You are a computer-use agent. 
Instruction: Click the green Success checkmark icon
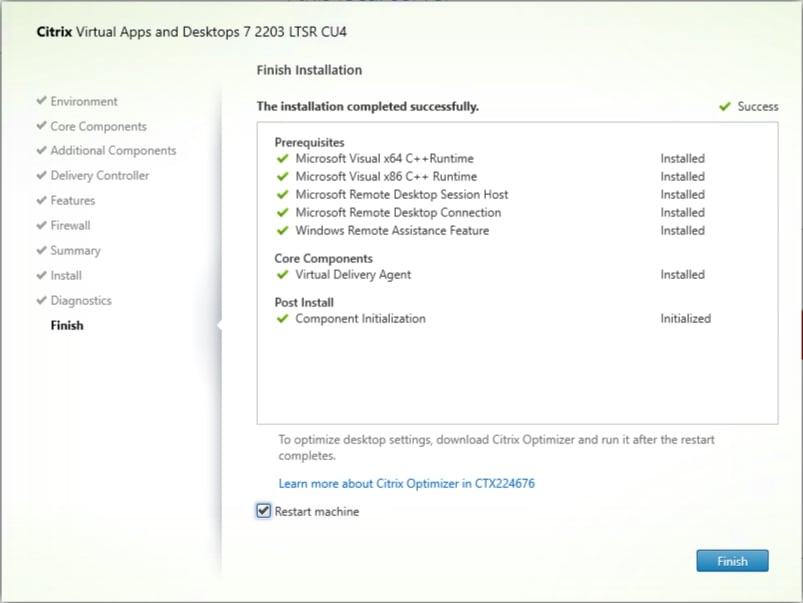pyautogui.click(x=724, y=107)
